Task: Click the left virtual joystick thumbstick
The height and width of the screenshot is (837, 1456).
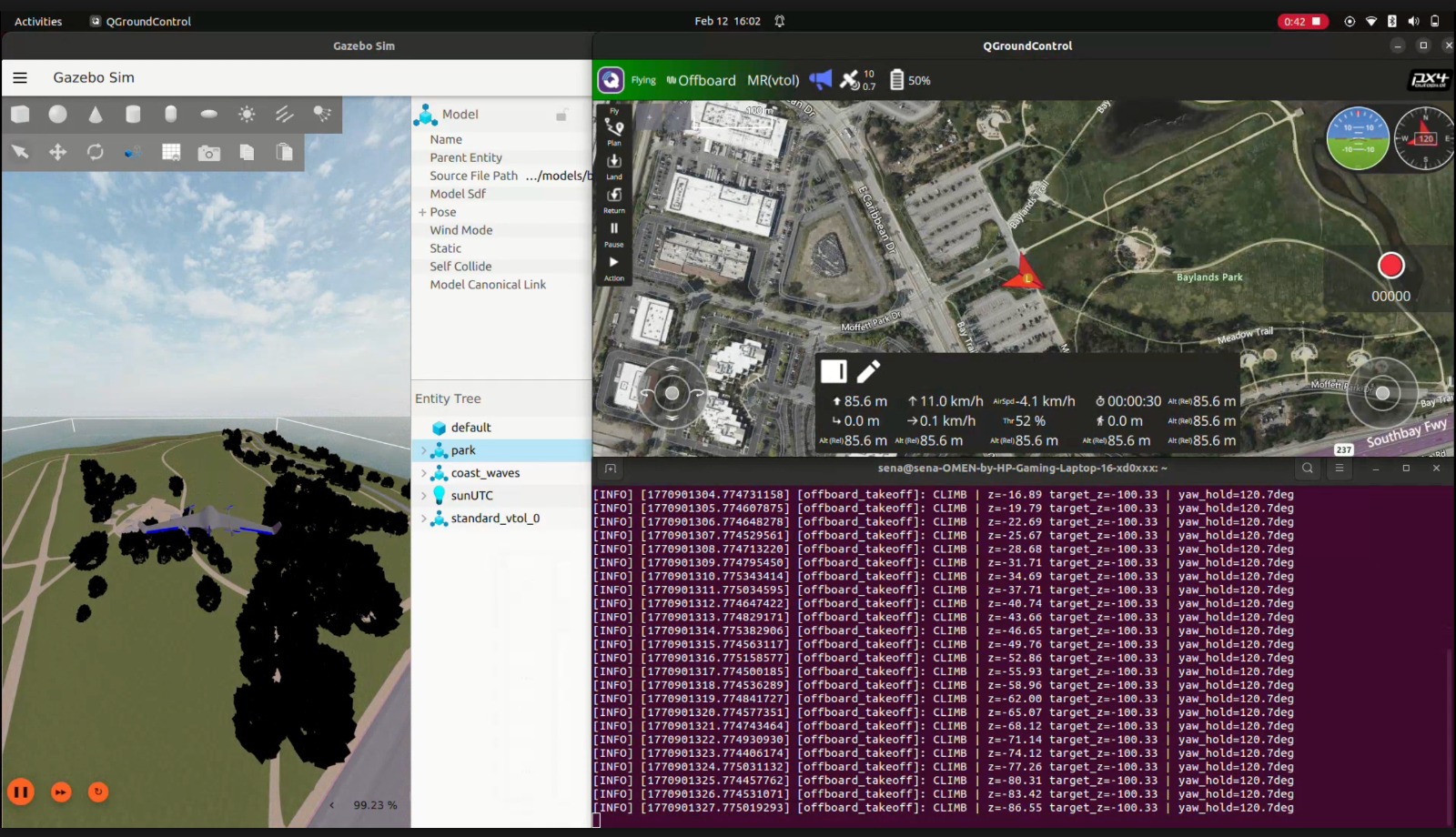Action: (x=672, y=393)
